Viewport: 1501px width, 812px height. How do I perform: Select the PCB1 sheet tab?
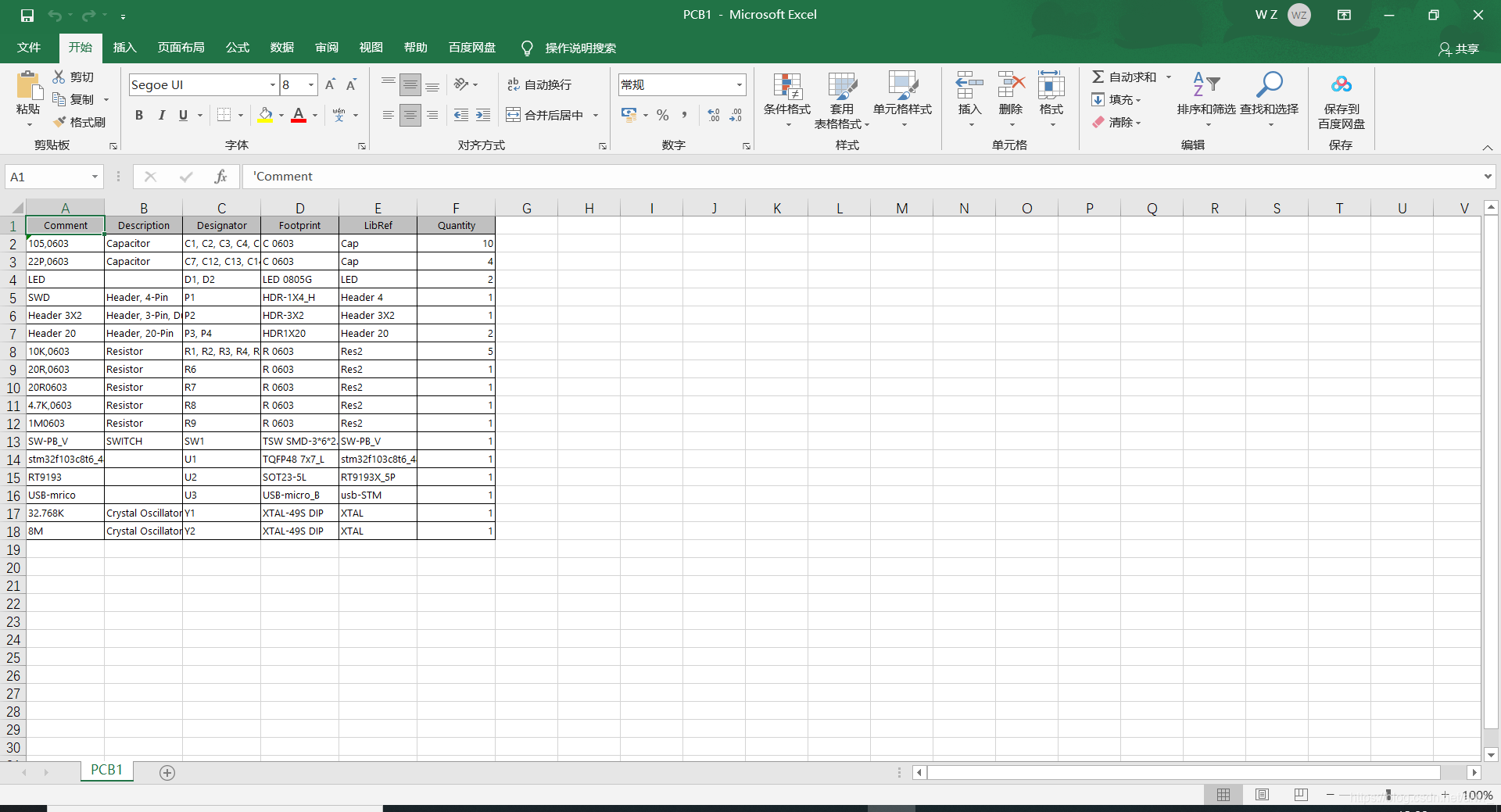[x=107, y=770]
